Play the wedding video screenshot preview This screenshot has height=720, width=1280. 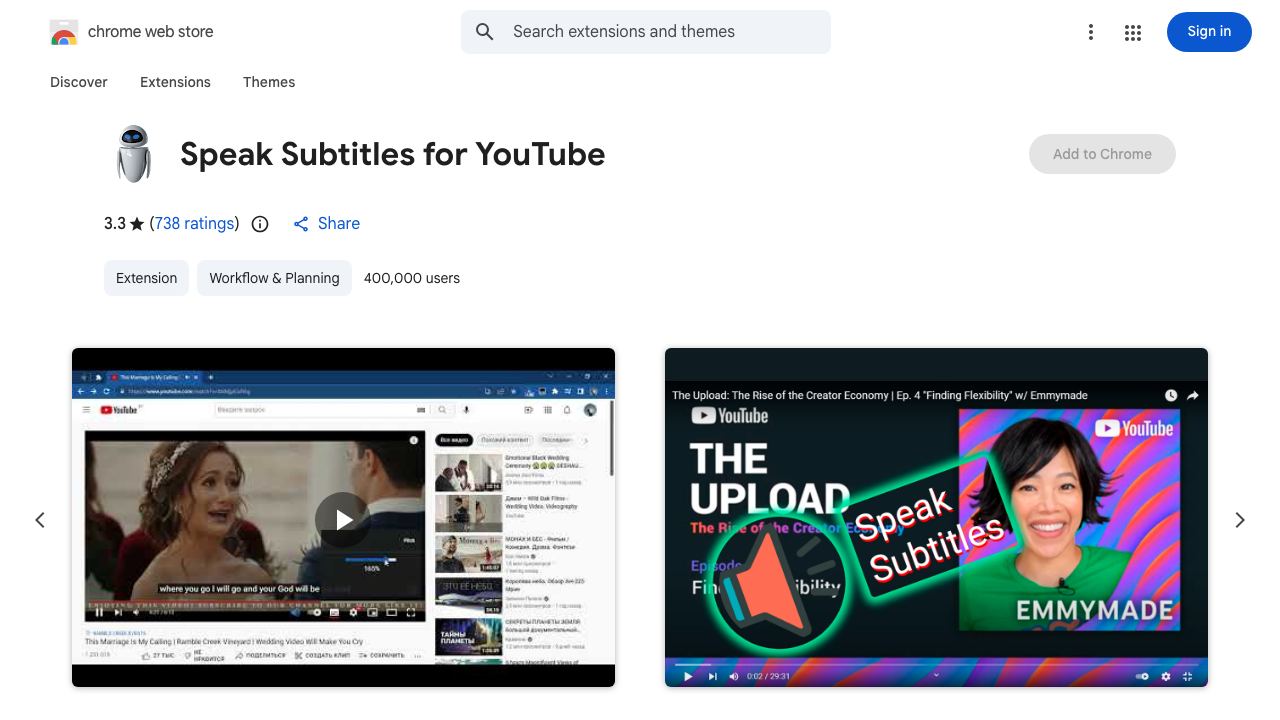pos(343,520)
